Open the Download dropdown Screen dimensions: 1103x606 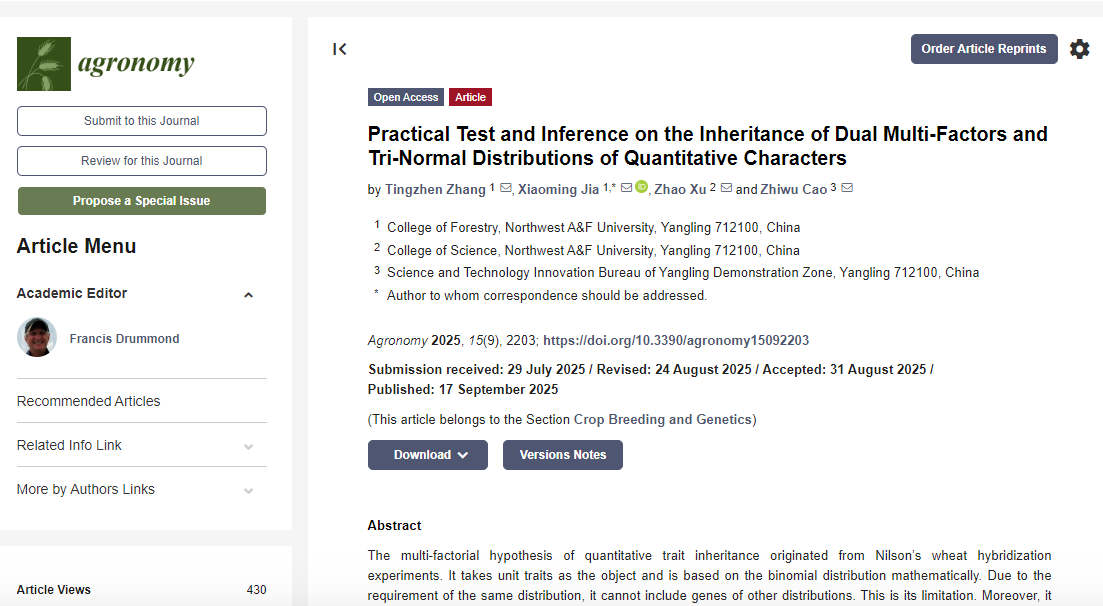tap(428, 455)
